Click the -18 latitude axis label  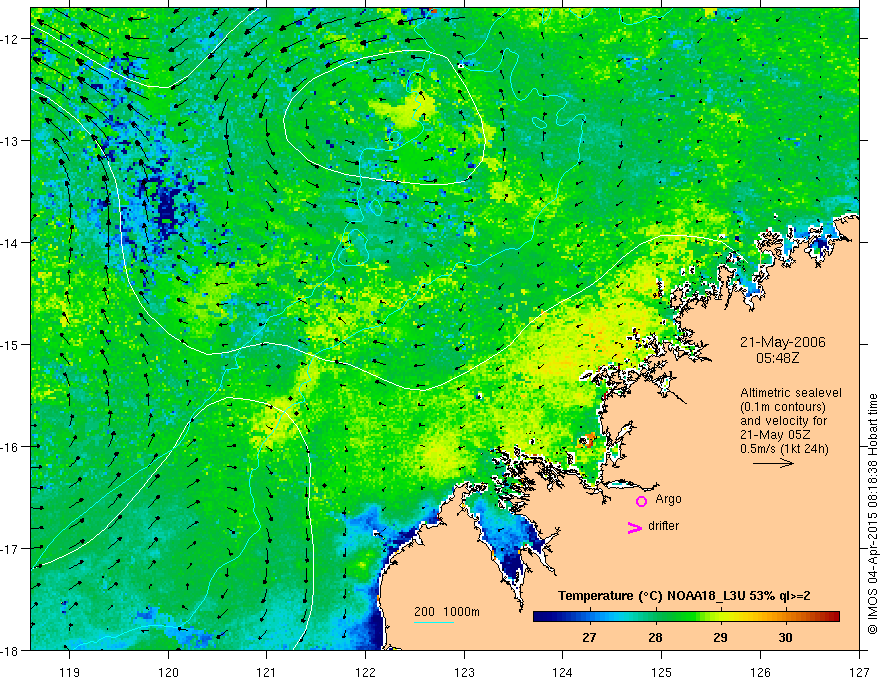(x=11, y=650)
